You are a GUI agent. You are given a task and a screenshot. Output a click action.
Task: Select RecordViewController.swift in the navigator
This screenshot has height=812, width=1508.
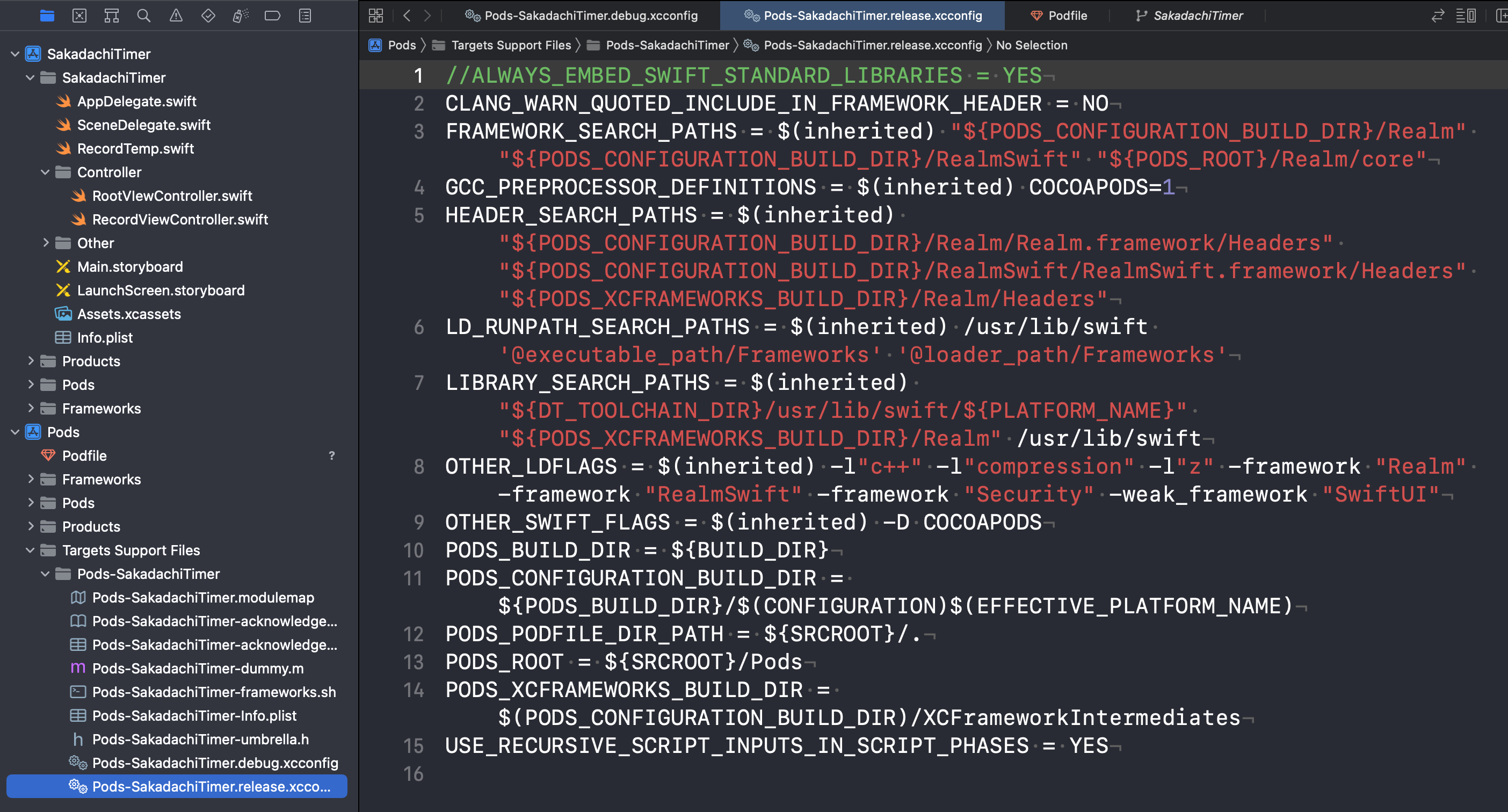[180, 220]
